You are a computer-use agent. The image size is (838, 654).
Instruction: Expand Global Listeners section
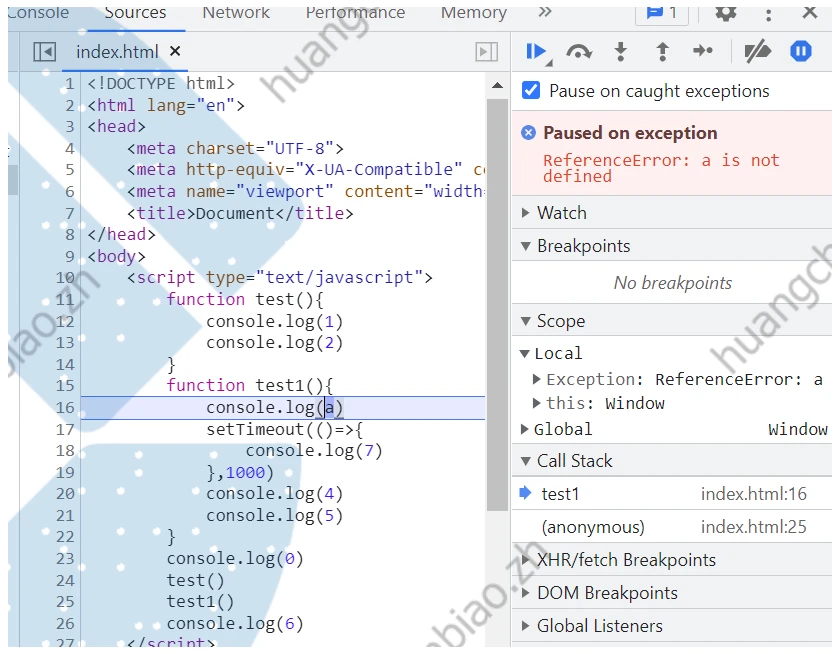(671, 626)
